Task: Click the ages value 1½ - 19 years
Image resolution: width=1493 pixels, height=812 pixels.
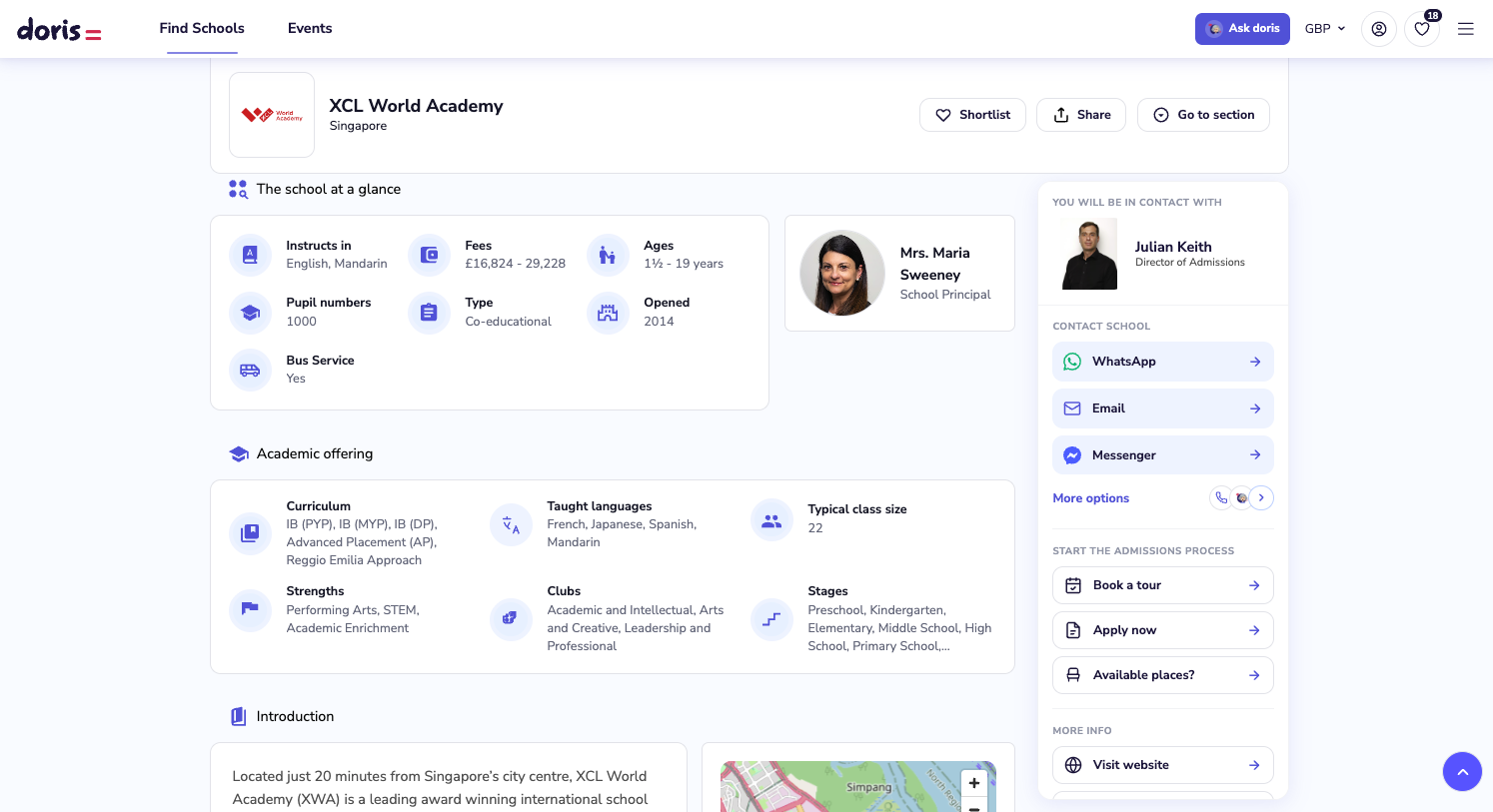Action: pos(684,264)
